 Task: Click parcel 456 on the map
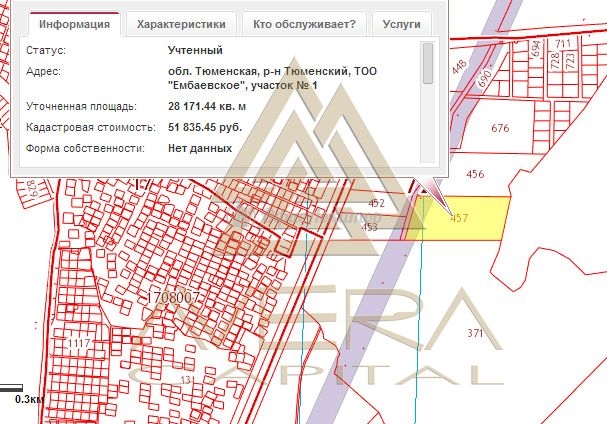tap(475, 174)
